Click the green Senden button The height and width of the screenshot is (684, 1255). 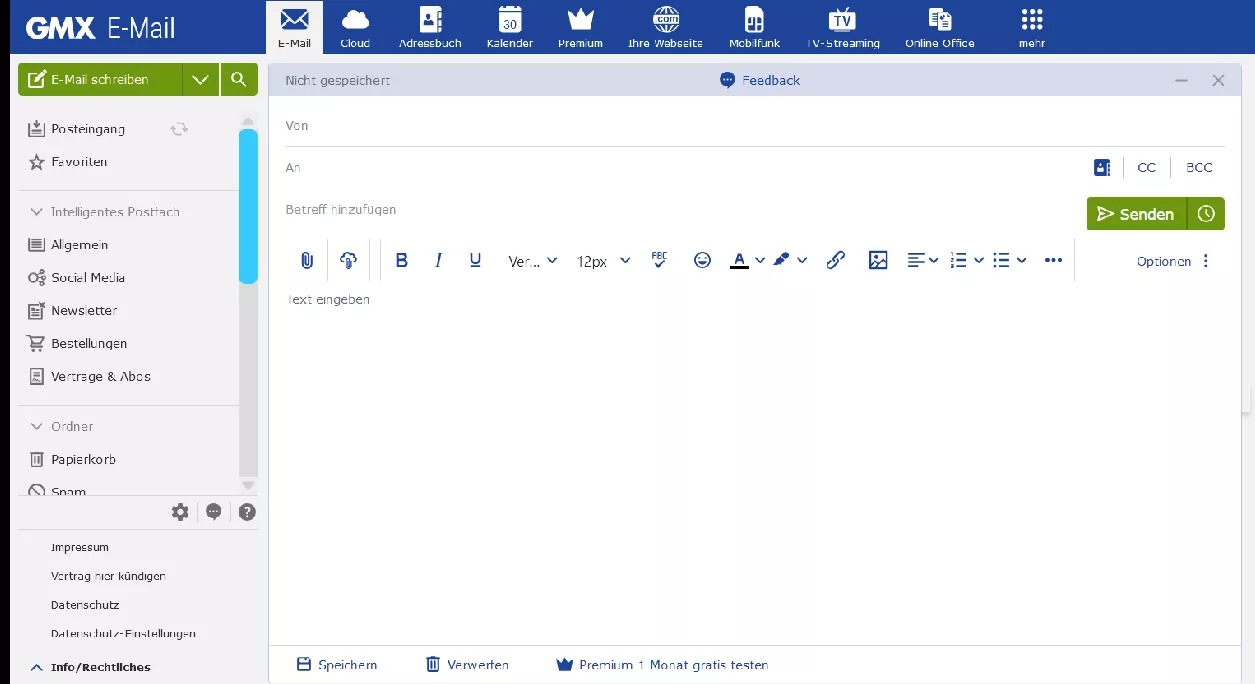[x=1136, y=214]
